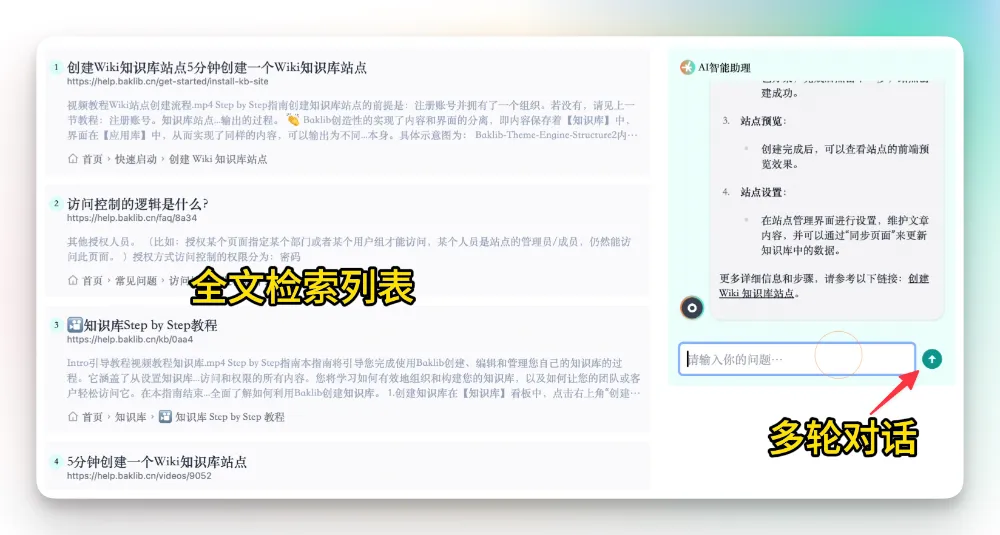Image resolution: width=1000 pixels, height=535 pixels.
Task: Click the URL help.baklib.cn/faq/8a34
Action: (132, 217)
